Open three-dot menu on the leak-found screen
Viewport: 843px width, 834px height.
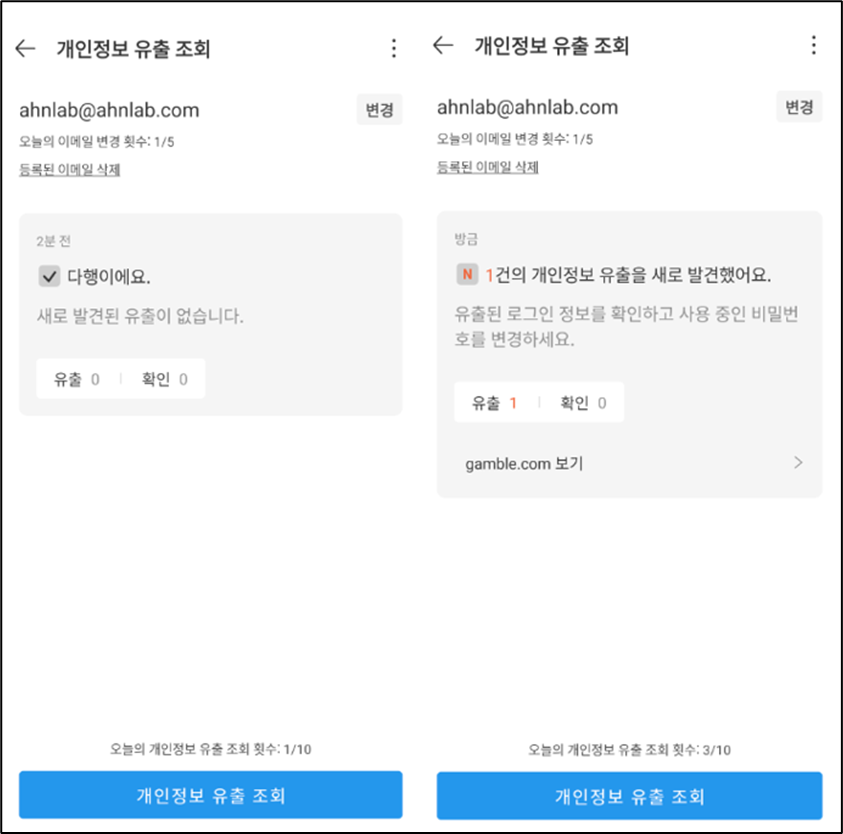tap(813, 46)
